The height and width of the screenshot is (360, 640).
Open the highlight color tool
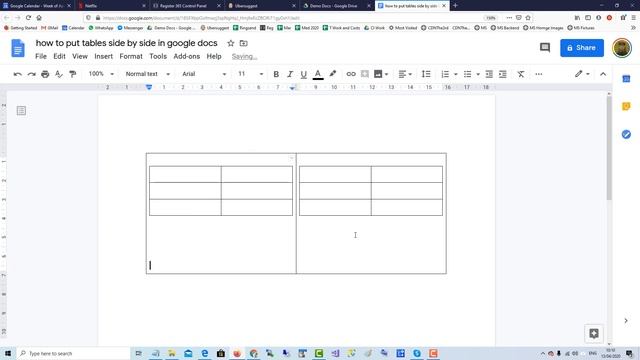[333, 74]
